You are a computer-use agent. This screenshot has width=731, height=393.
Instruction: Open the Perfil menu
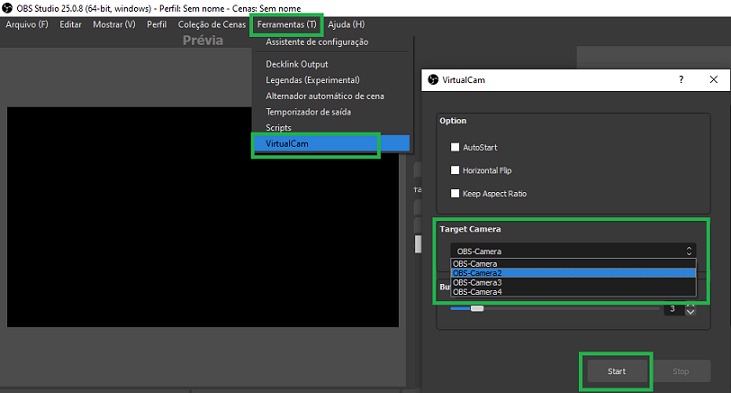157,25
